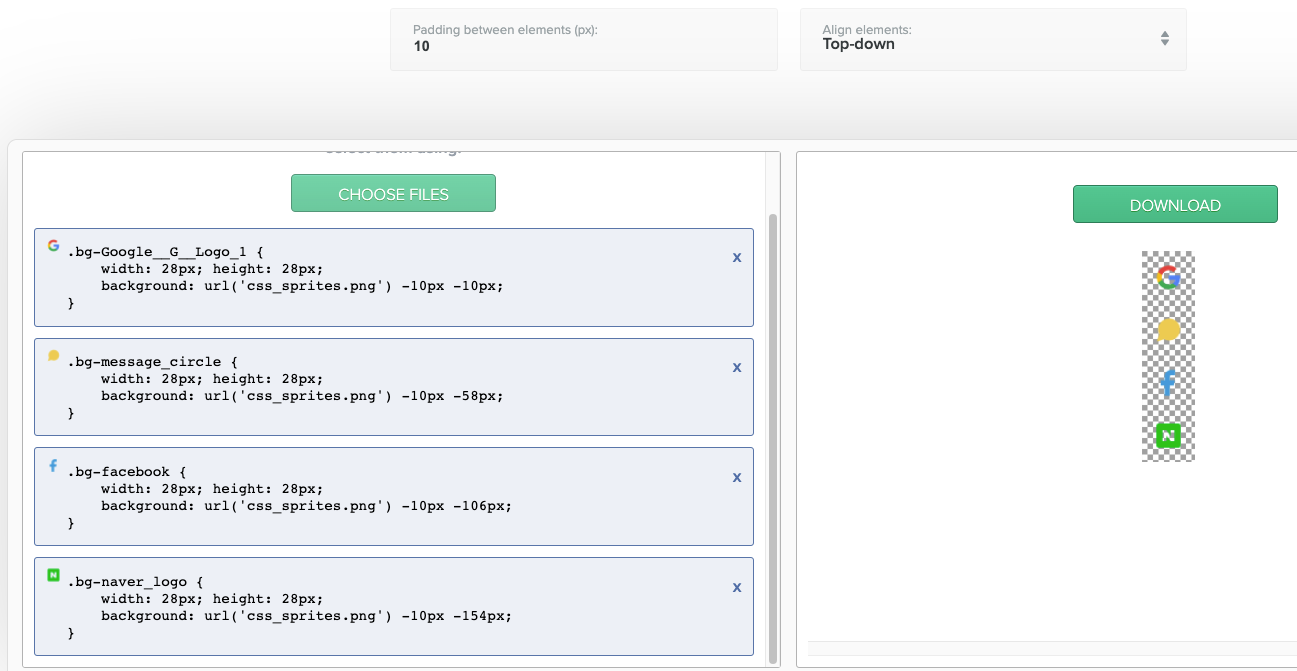This screenshot has width=1297, height=671.
Task: Click the facebook logo in the sprite preview
Action: pos(1168,383)
